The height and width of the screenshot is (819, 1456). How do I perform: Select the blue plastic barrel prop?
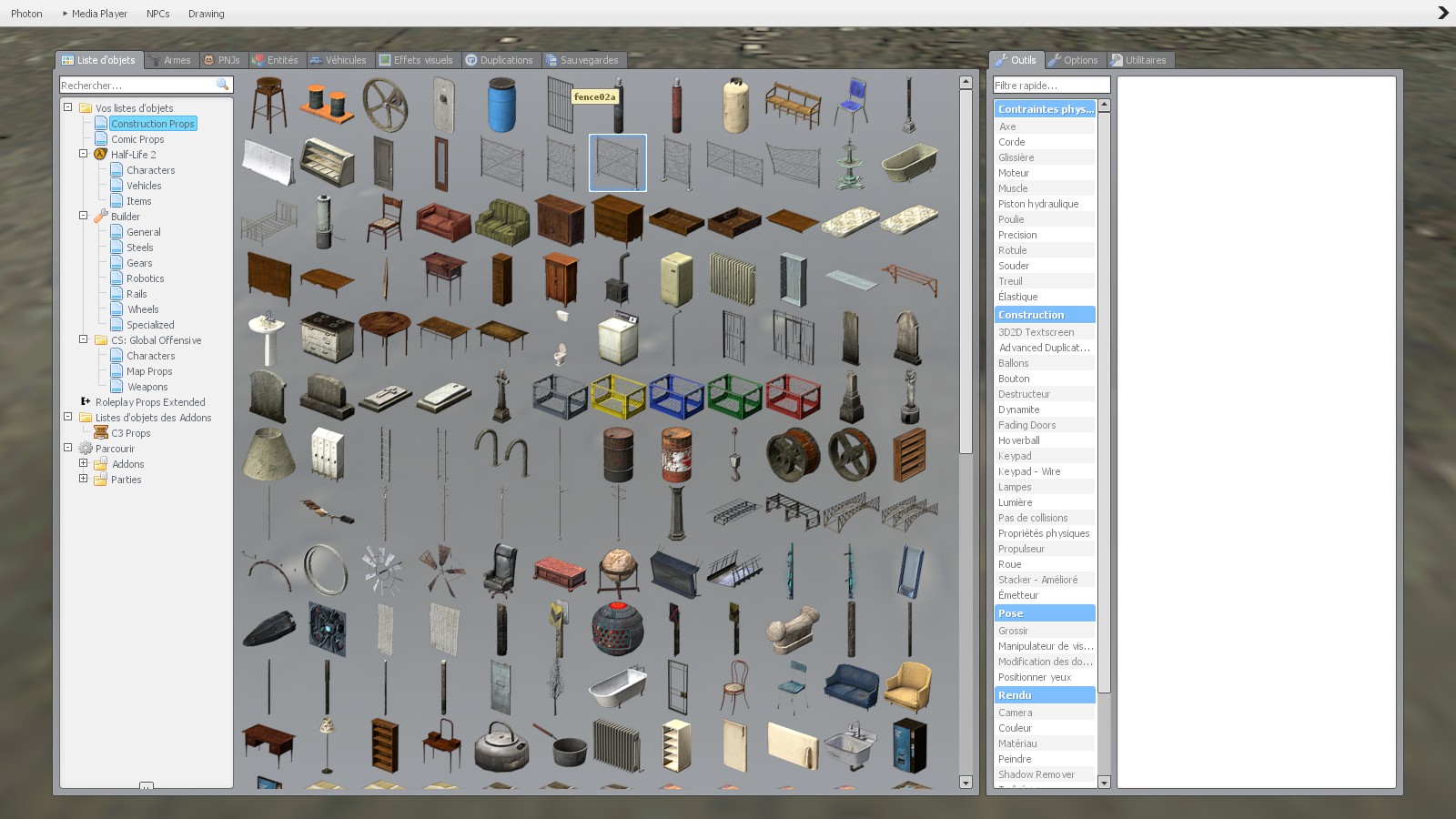point(501,105)
